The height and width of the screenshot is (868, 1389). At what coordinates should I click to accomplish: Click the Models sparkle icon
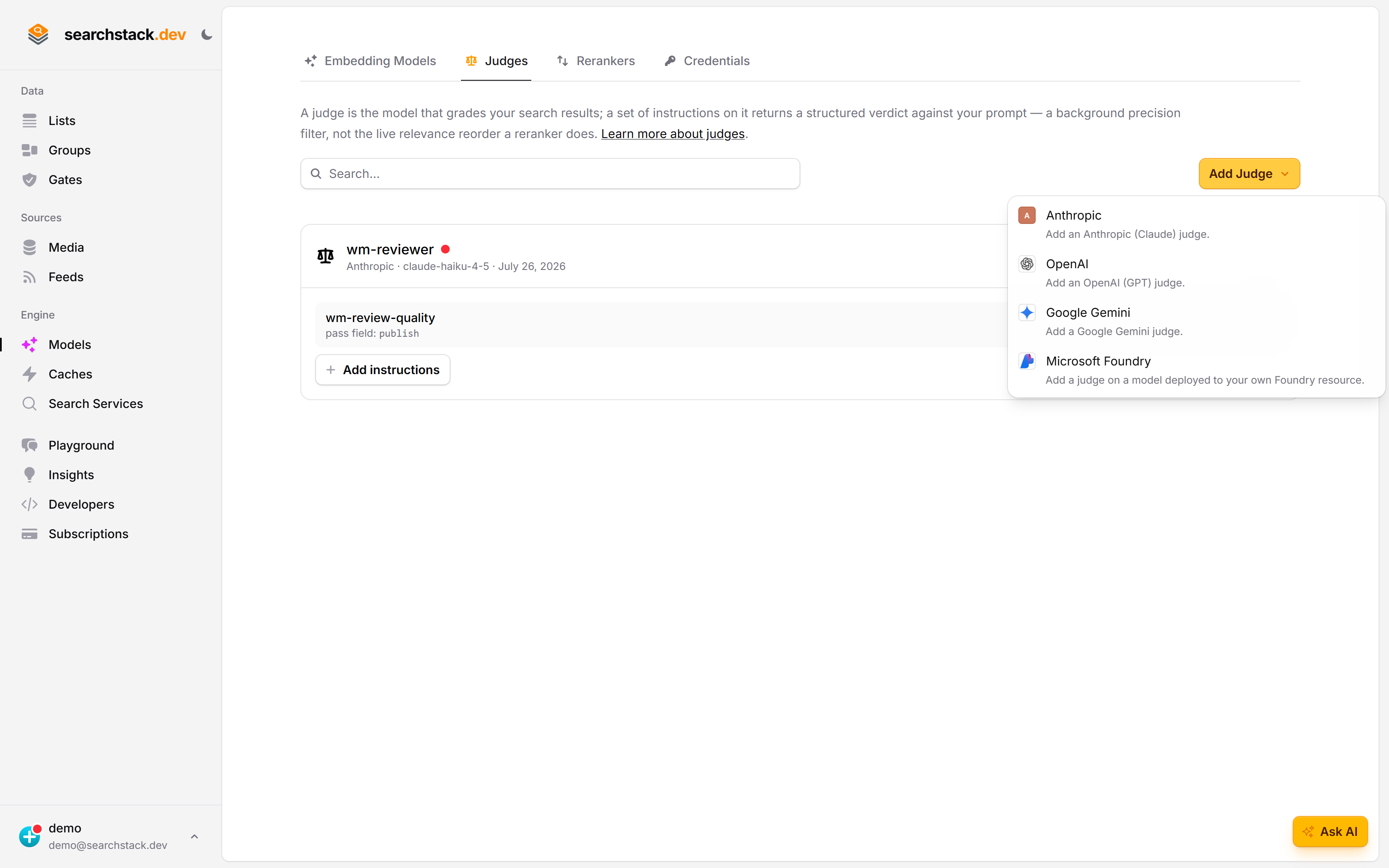(x=29, y=345)
